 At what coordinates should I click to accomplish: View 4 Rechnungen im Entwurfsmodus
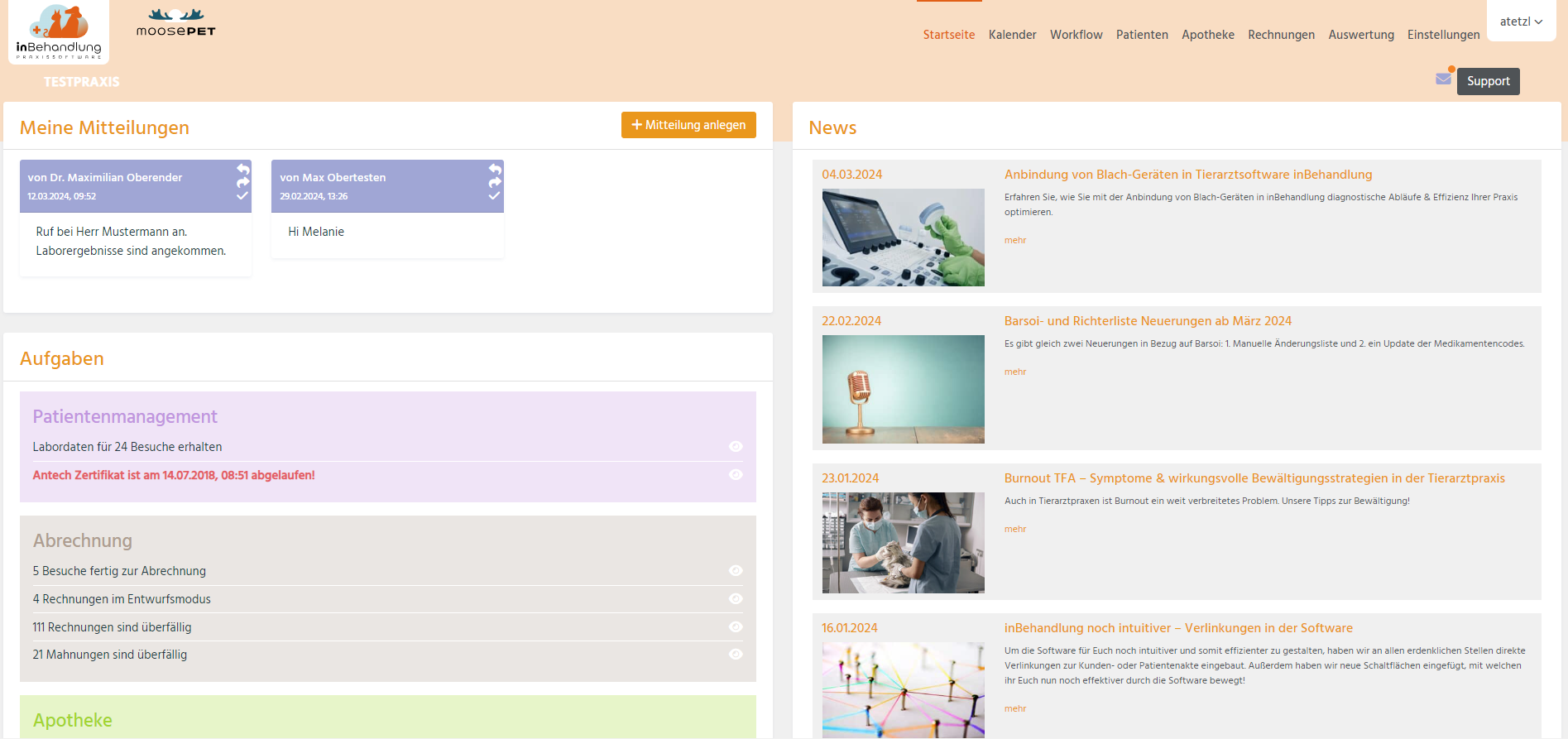pyautogui.click(x=736, y=599)
